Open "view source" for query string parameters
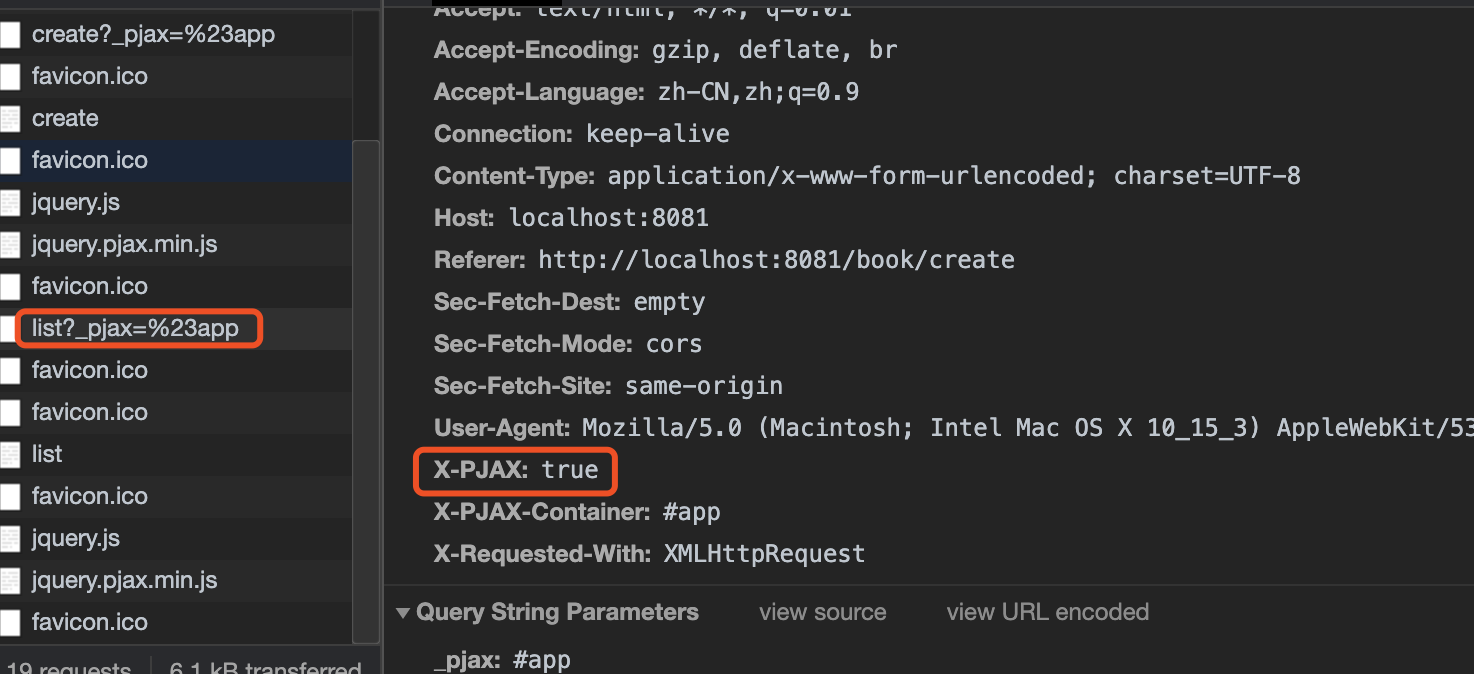1474x674 pixels. tap(822, 611)
